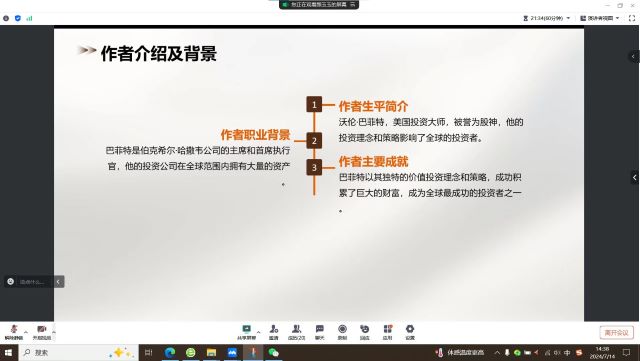
Task: Open the speaker view layout dropdown
Action: [600, 18]
